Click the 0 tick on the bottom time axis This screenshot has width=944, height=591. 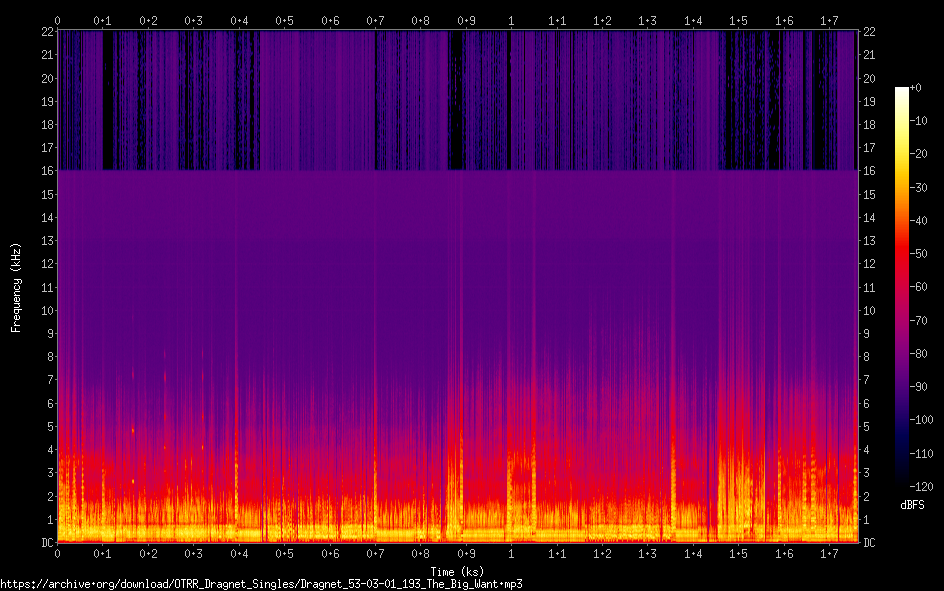(57, 553)
